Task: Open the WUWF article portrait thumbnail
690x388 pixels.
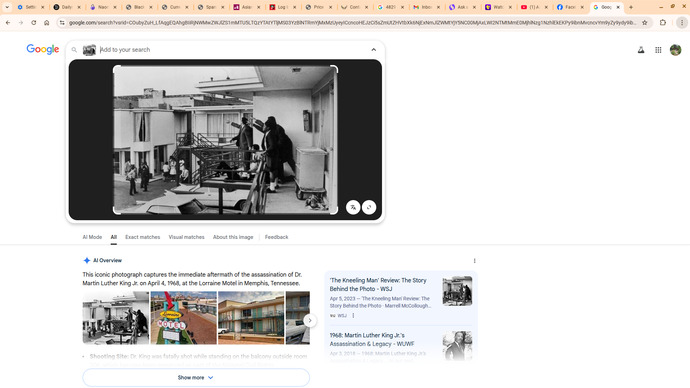Action: [x=457, y=346]
